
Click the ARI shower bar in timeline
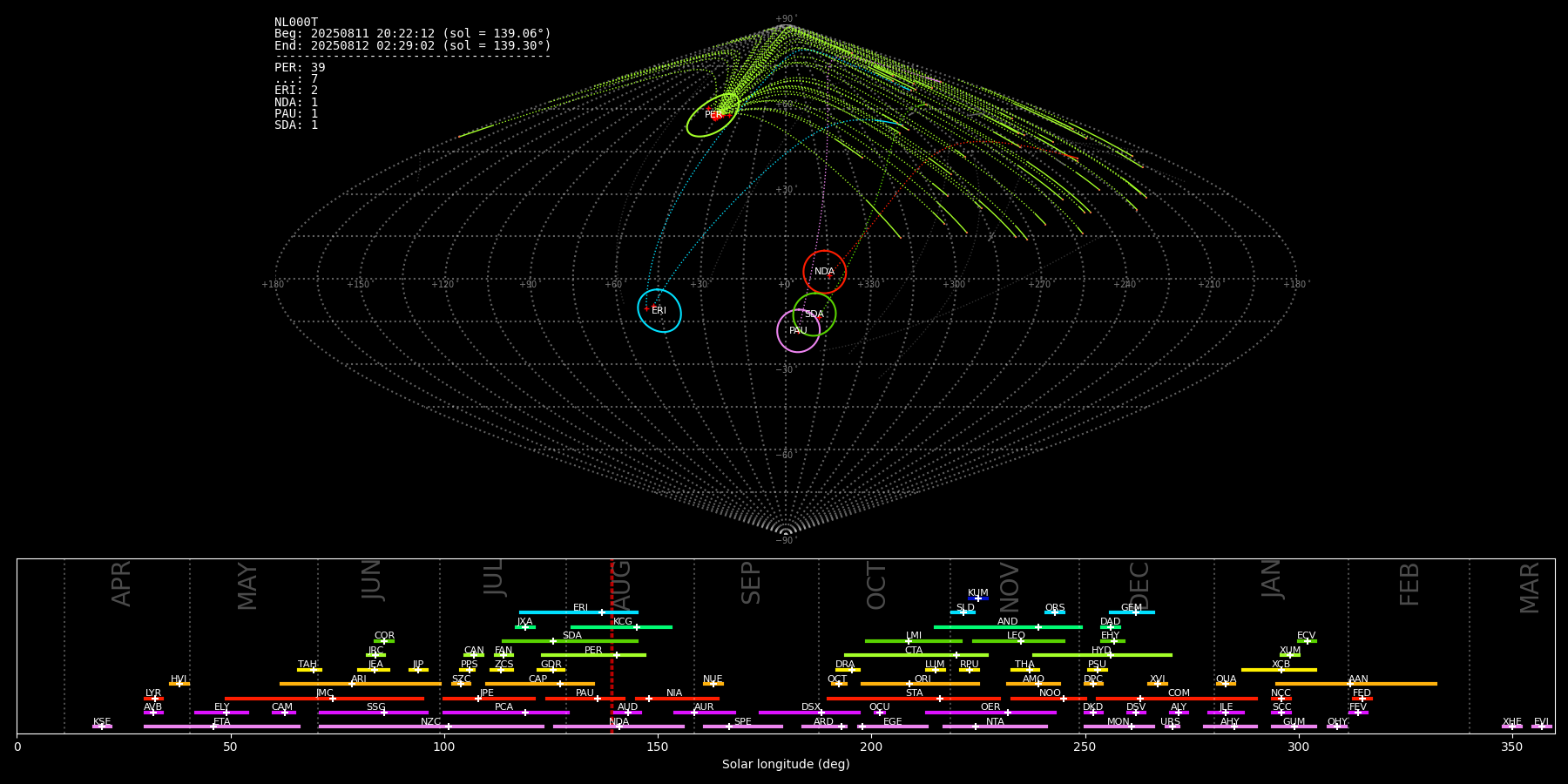click(361, 684)
